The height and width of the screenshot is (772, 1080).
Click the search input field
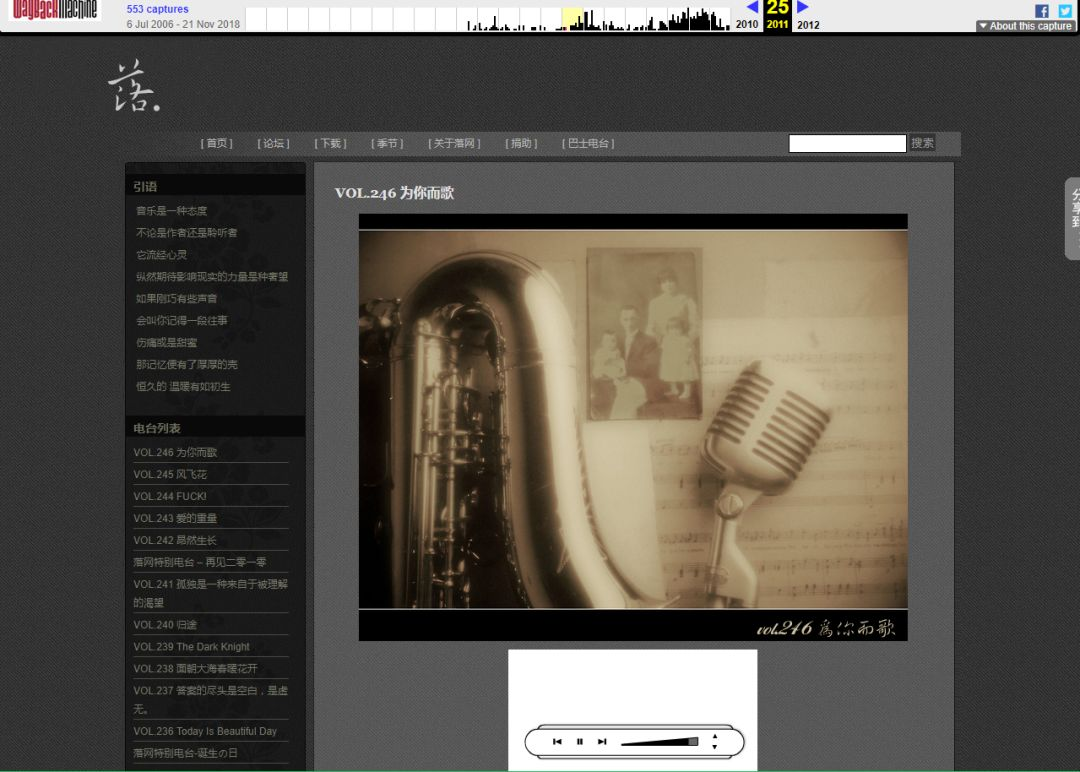(847, 144)
